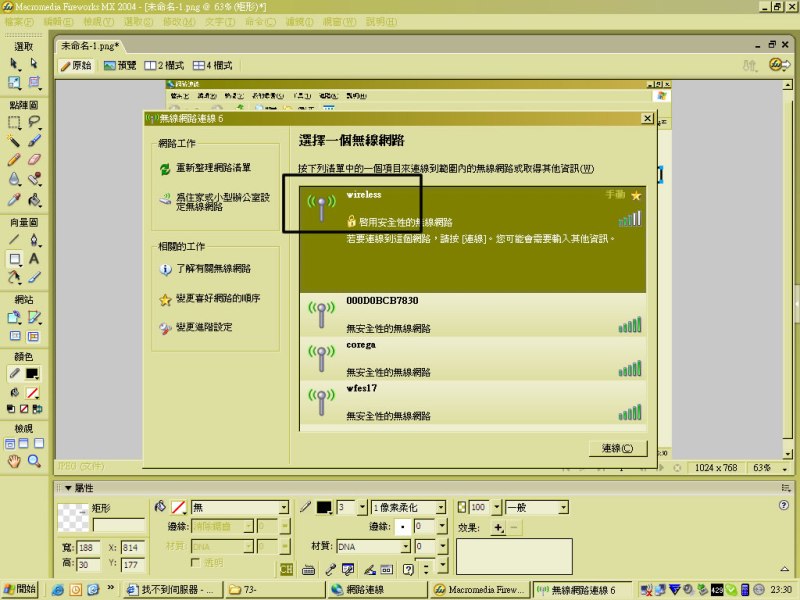Click 變更喜好網路的順序 link

pyautogui.click(x=218, y=298)
